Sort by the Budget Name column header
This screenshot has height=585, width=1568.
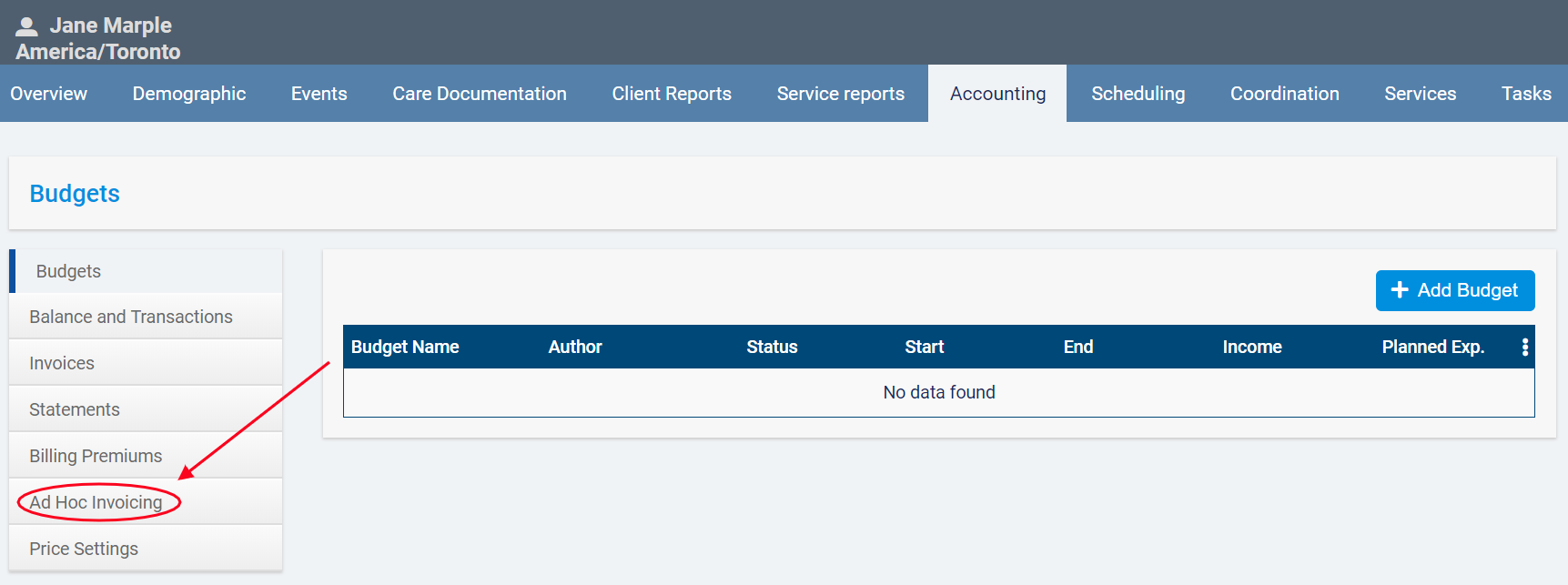[405, 347]
